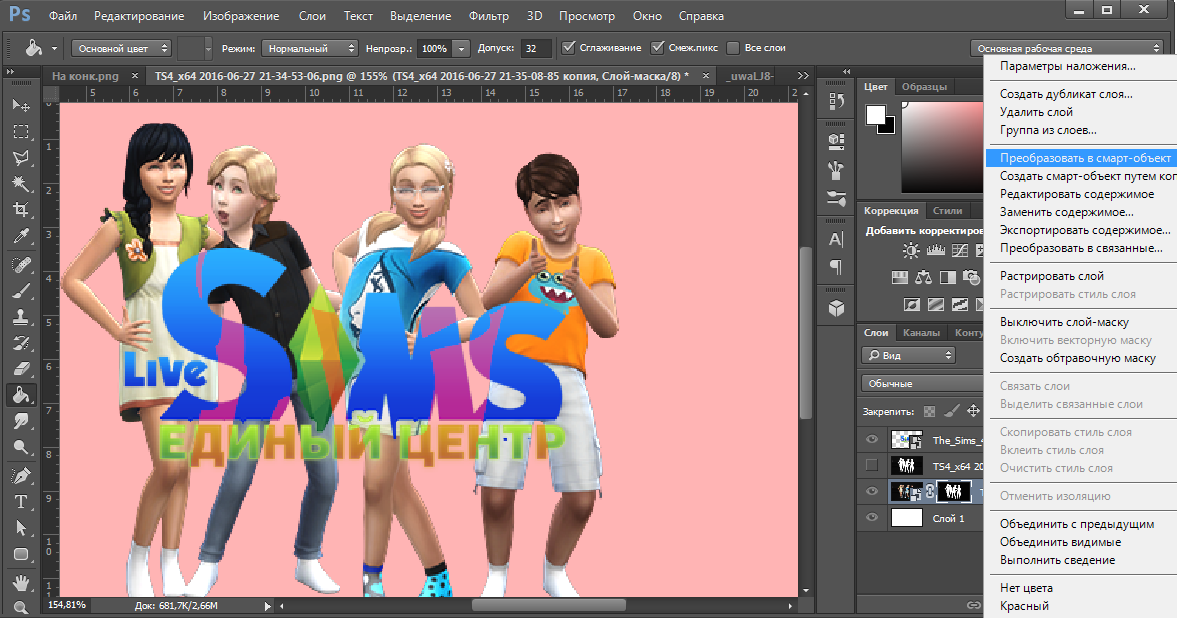Click the background color swatch in Цвет panel
Viewport: 1177px width, 618px height.
pos(890,127)
